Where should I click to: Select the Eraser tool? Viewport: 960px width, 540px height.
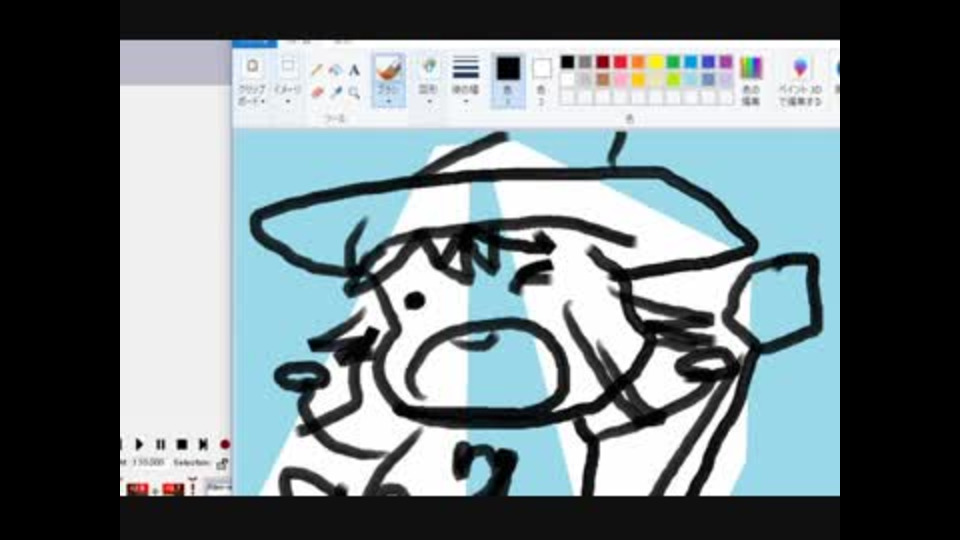[x=317, y=92]
